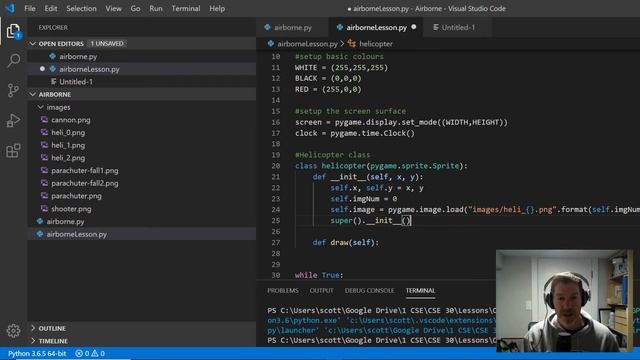Open airborne.py in the AIRBORNE folder
Screen dimensions: 640x360
pos(142,221)
